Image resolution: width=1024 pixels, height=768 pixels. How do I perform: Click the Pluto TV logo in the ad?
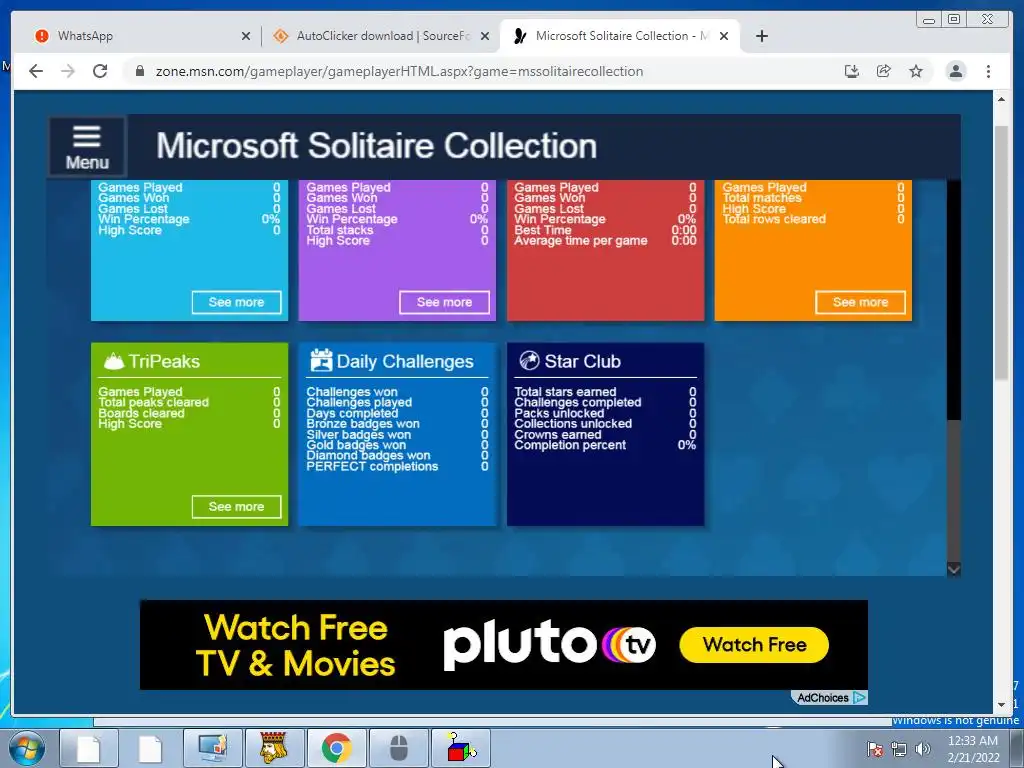coord(549,645)
